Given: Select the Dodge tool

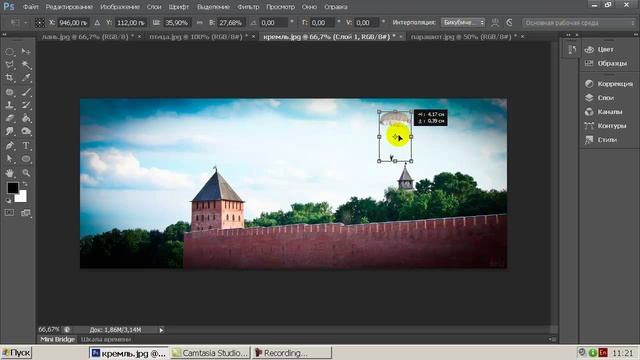Looking at the screenshot, I should (26, 131).
